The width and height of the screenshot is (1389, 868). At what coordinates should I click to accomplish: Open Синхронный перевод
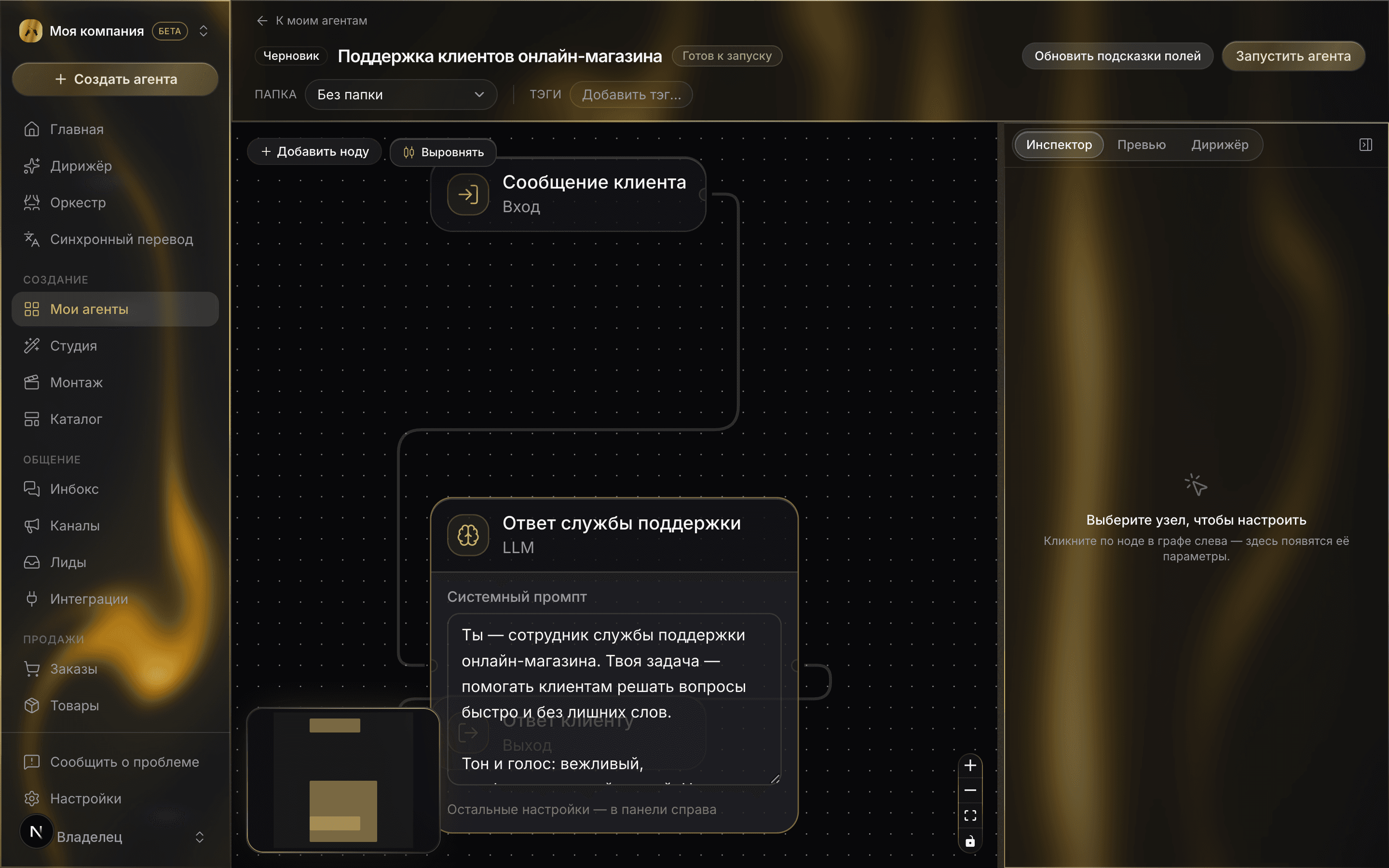point(115,239)
